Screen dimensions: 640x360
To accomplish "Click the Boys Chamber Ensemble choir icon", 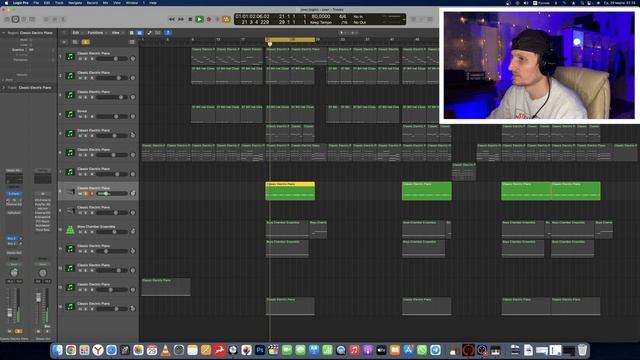I will (70, 230).
